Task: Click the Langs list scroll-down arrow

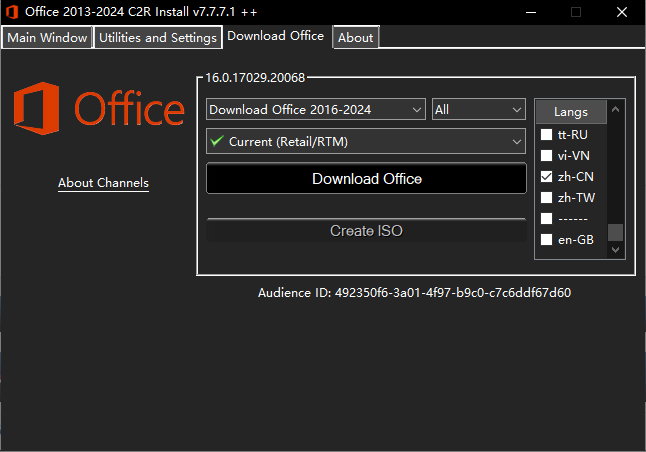Action: pos(616,250)
